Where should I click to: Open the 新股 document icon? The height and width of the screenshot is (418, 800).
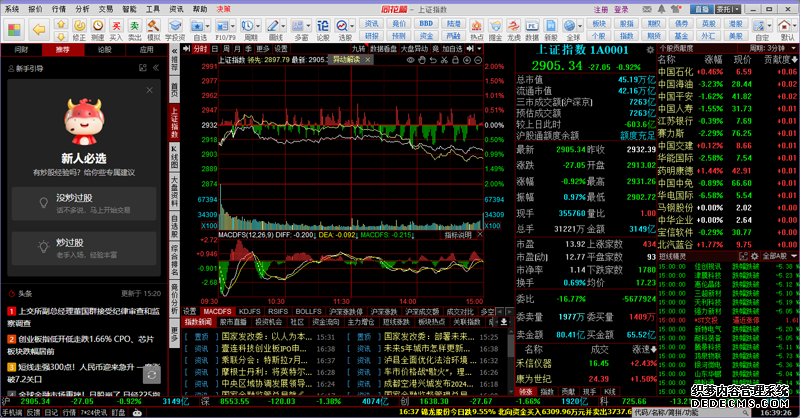[551, 30]
